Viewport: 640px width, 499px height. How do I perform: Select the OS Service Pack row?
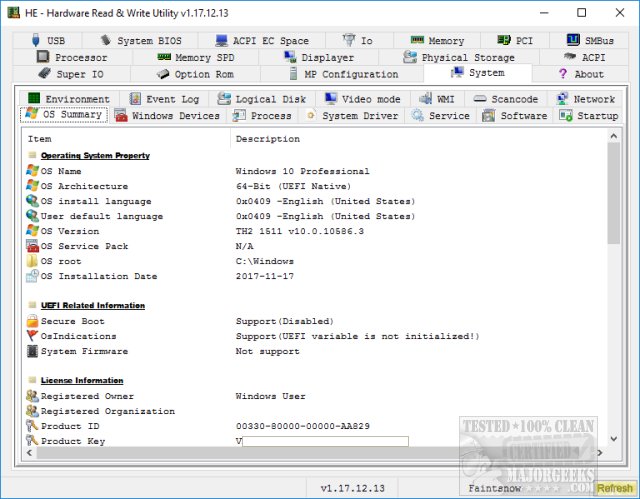314,246
